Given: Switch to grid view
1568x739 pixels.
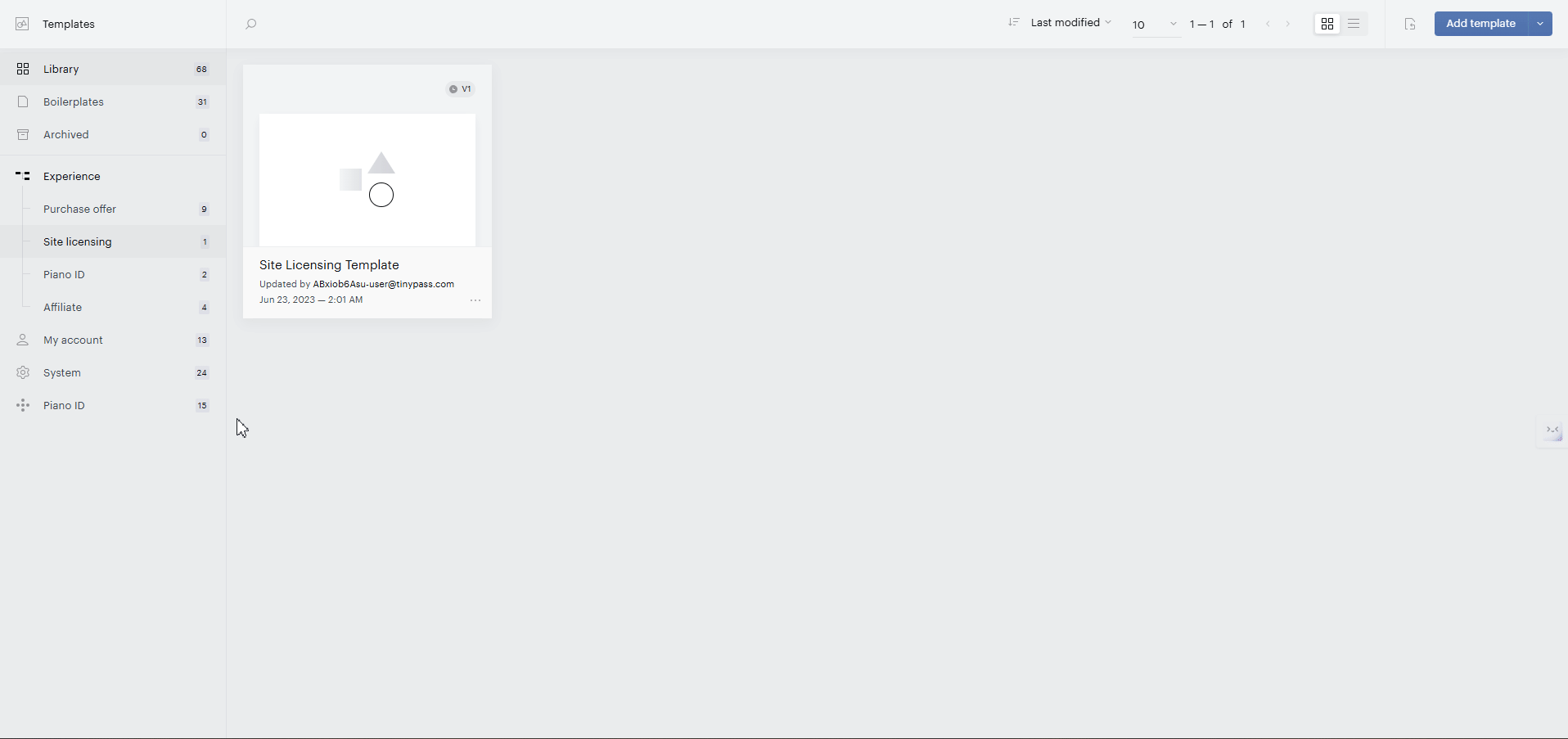Looking at the screenshot, I should [x=1327, y=24].
